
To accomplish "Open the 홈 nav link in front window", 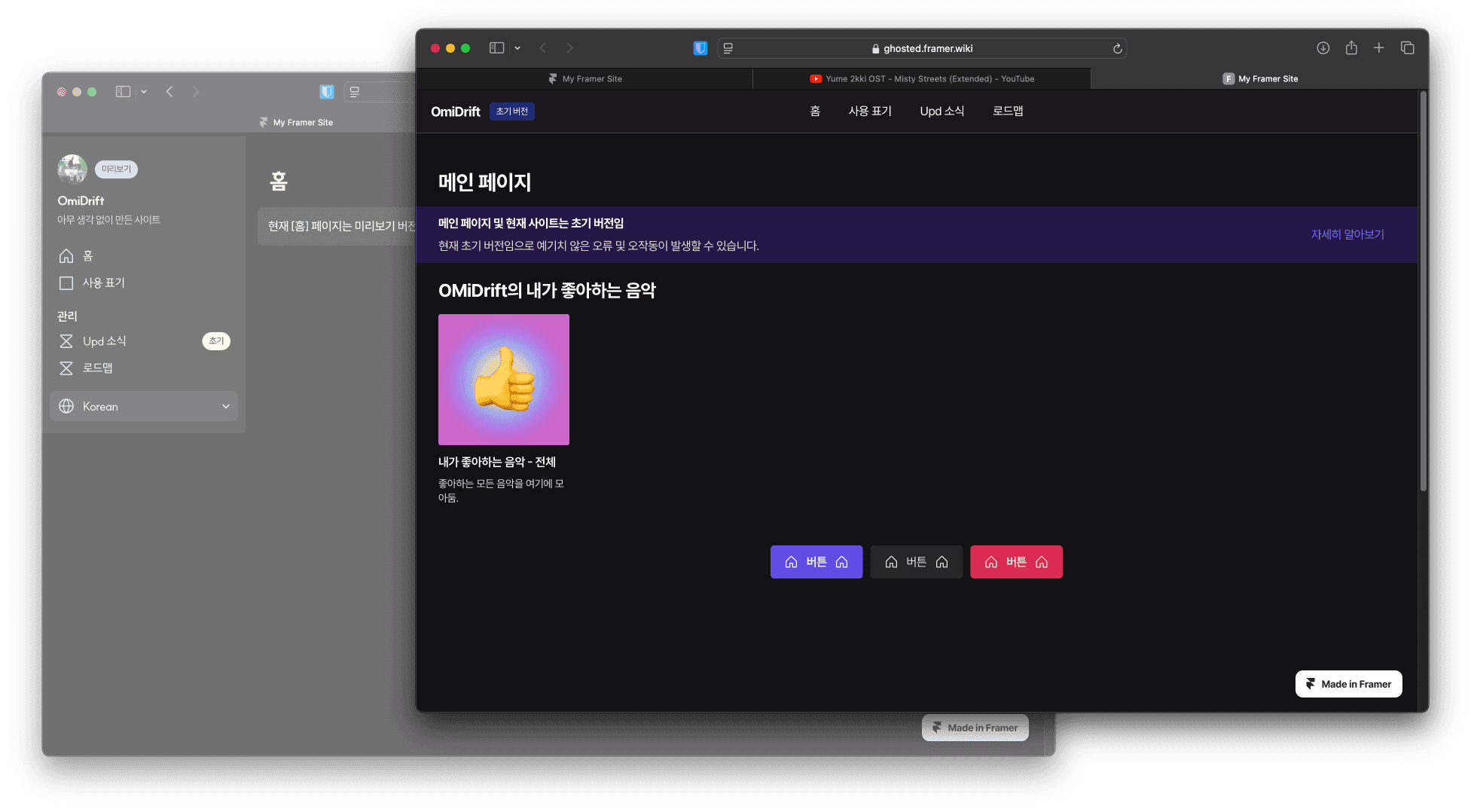I will [x=815, y=111].
